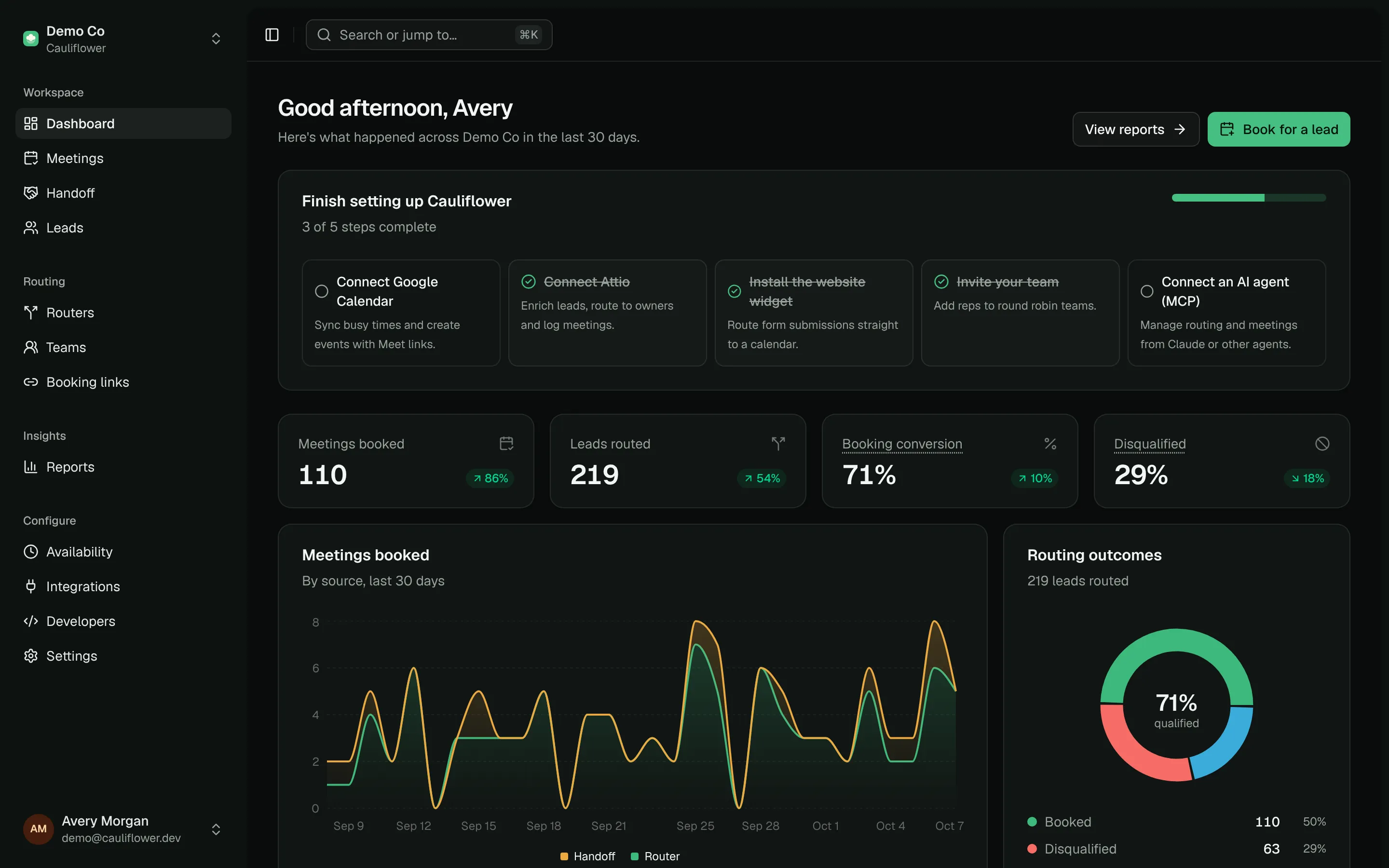Toggle the Disqualified outcome legend dot
This screenshot has height=868, width=1389.
point(1032,849)
